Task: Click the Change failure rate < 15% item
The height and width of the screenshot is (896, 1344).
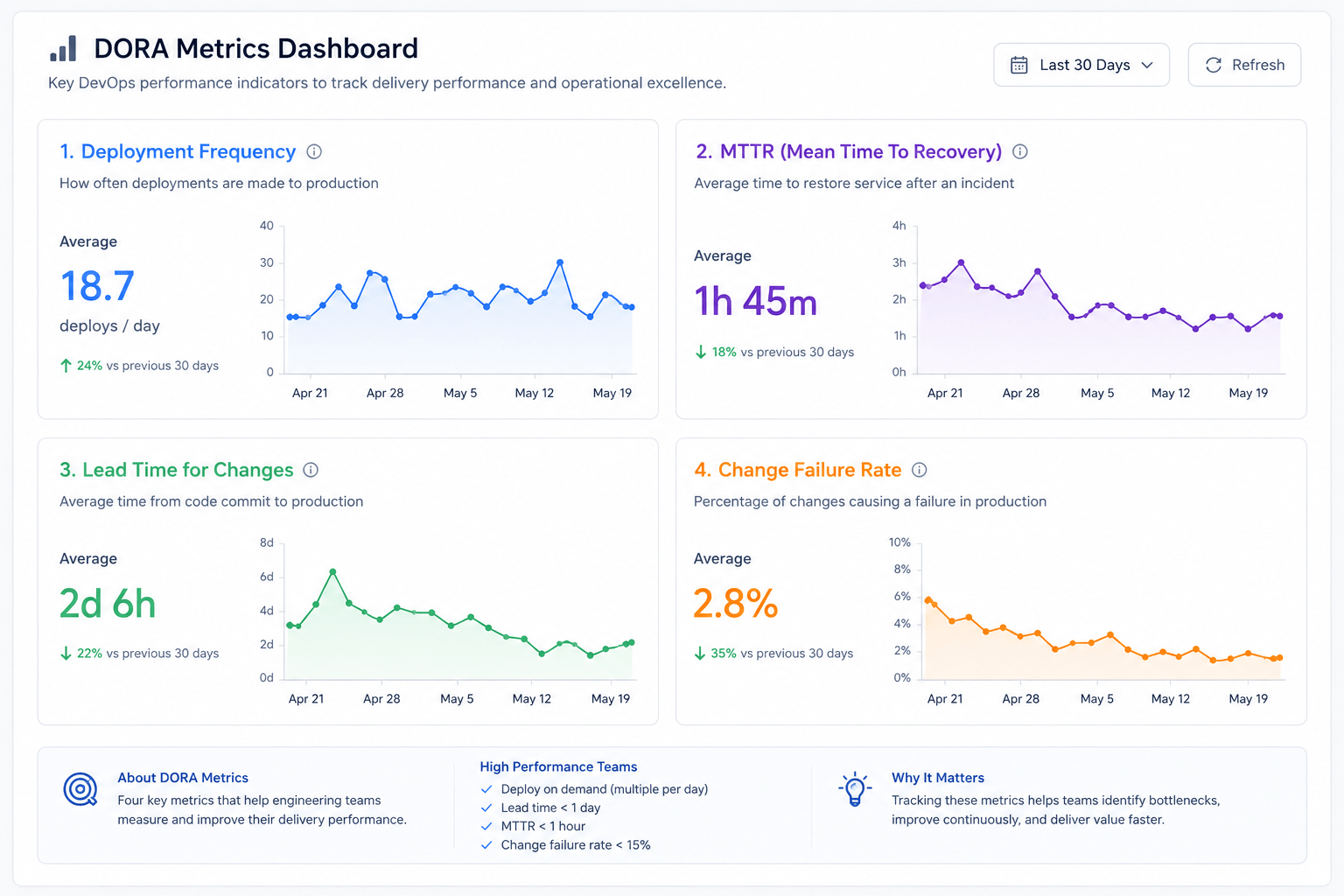Action: point(576,845)
